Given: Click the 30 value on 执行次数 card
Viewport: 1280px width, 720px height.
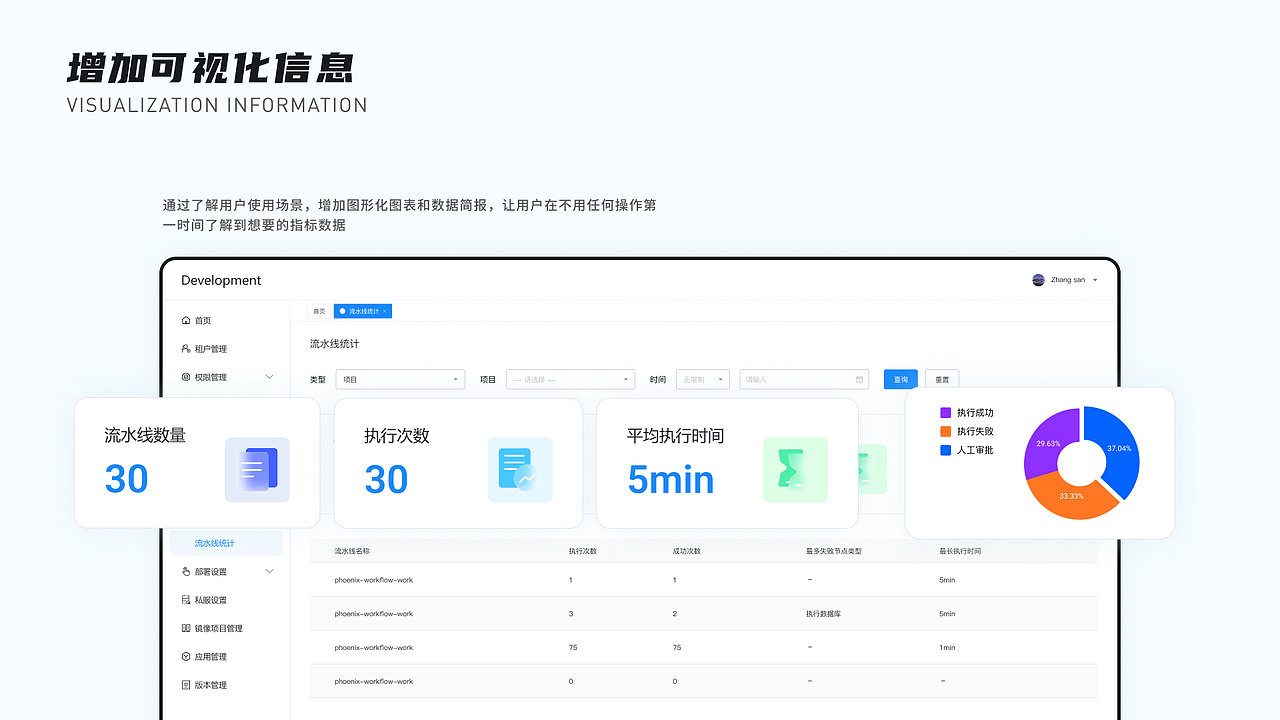Looking at the screenshot, I should pos(386,481).
